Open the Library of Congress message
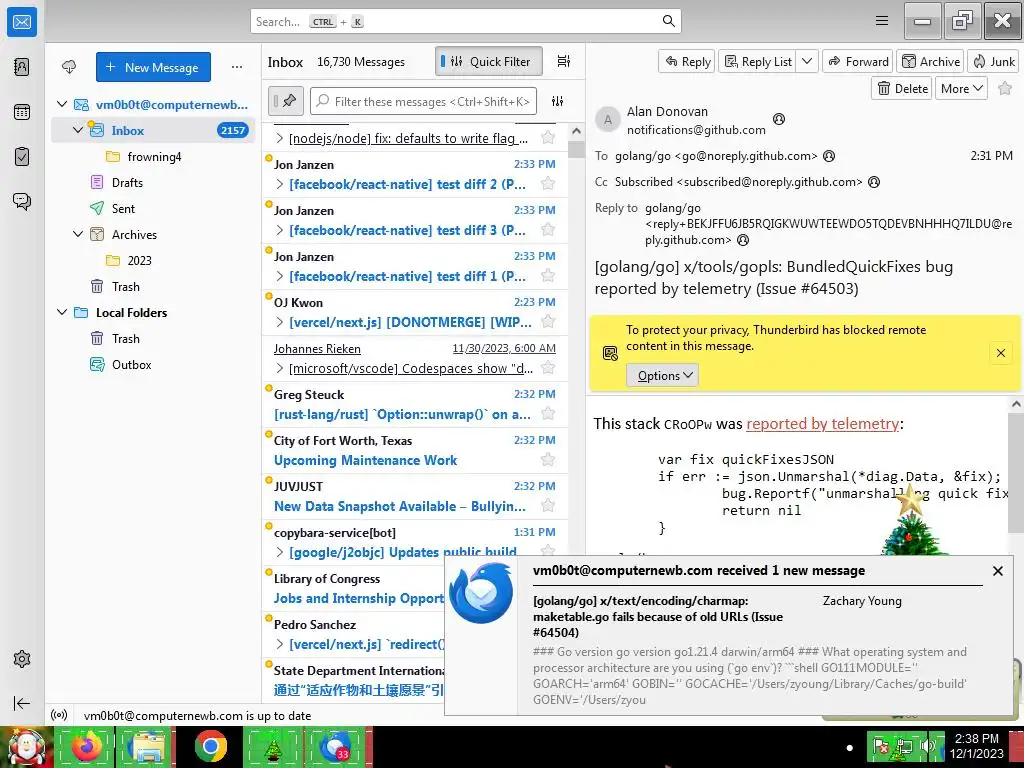The image size is (1024, 768). (353, 588)
